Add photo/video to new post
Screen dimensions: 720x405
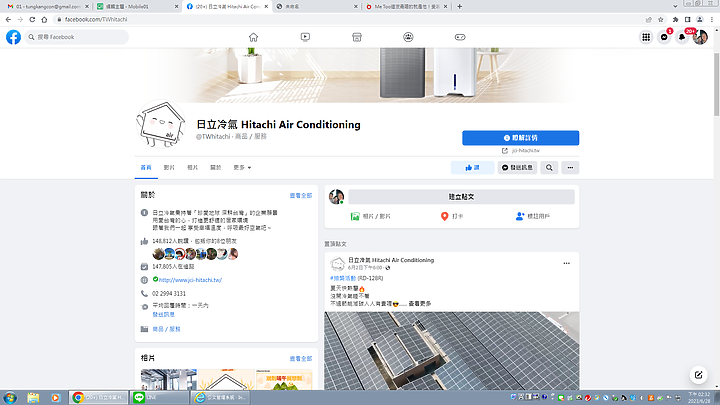tap(371, 216)
